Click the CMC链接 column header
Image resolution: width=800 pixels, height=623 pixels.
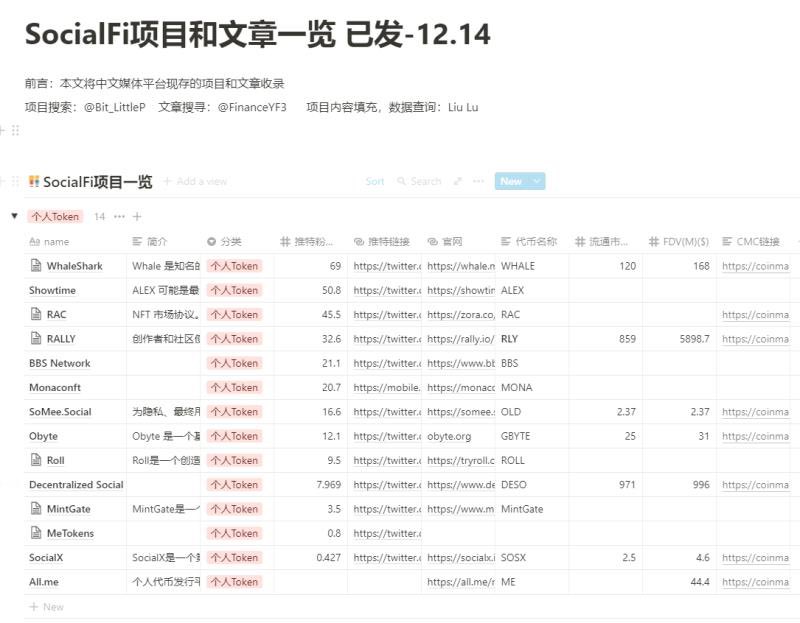[753, 241]
